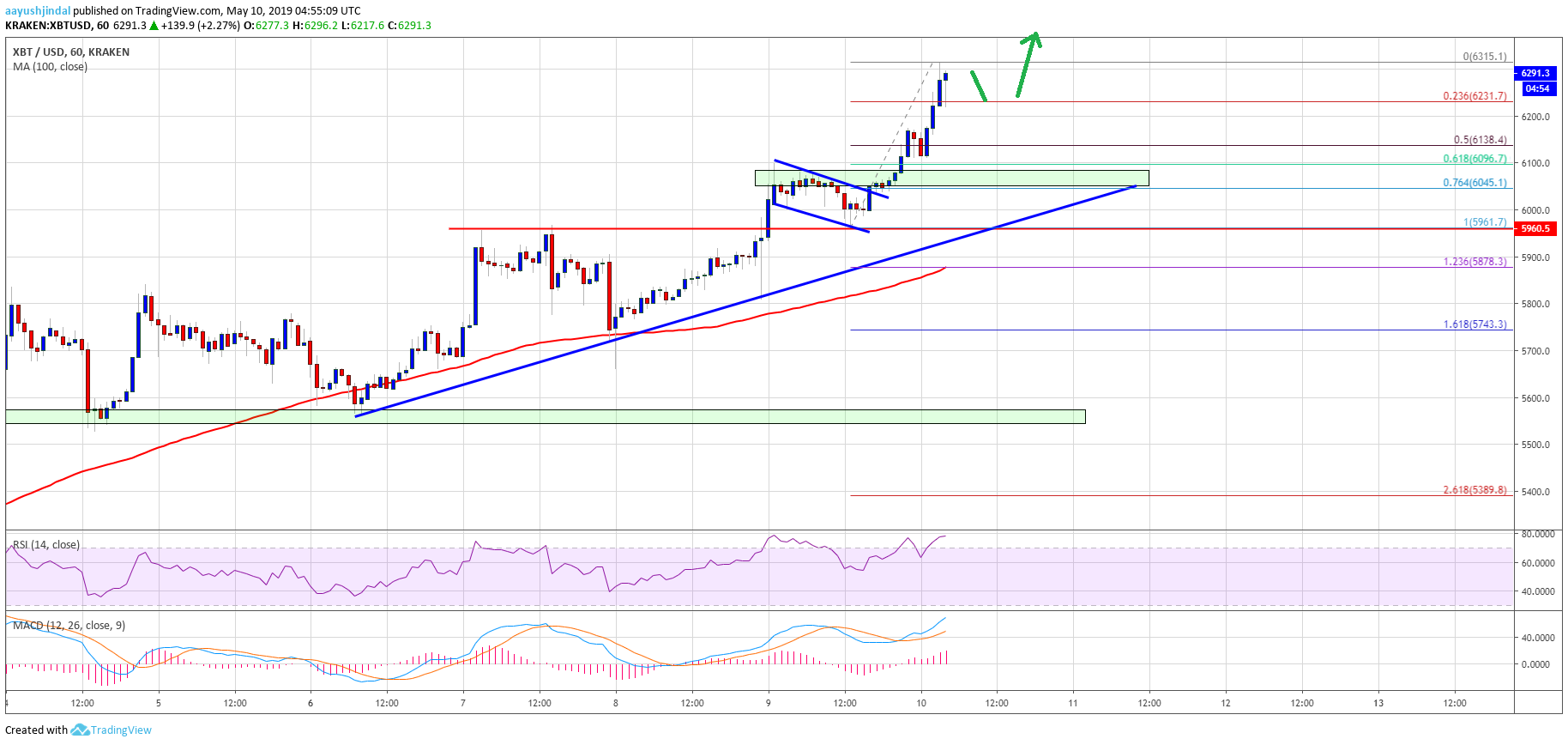Click the date label 10 on time axis
The height and width of the screenshot is (745, 1568).
click(920, 703)
